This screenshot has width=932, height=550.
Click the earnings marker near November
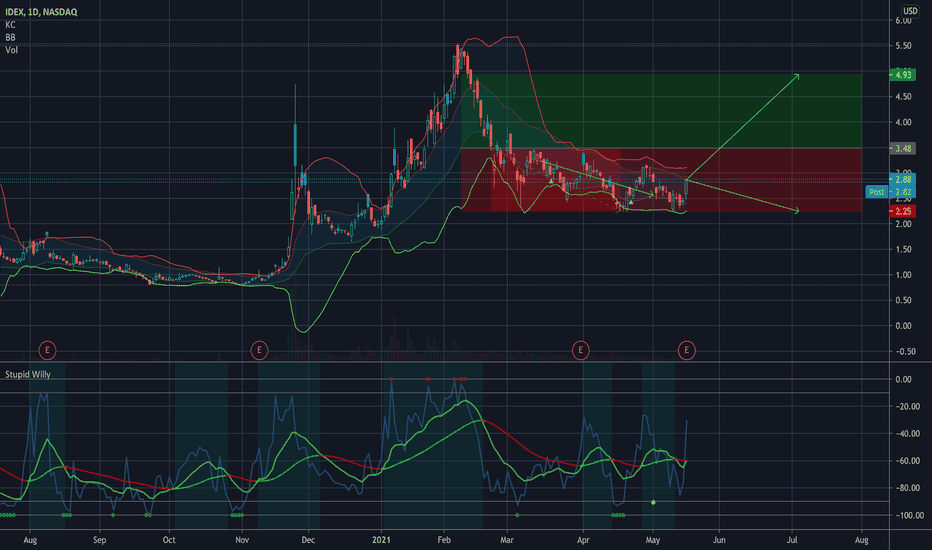pyautogui.click(x=259, y=350)
